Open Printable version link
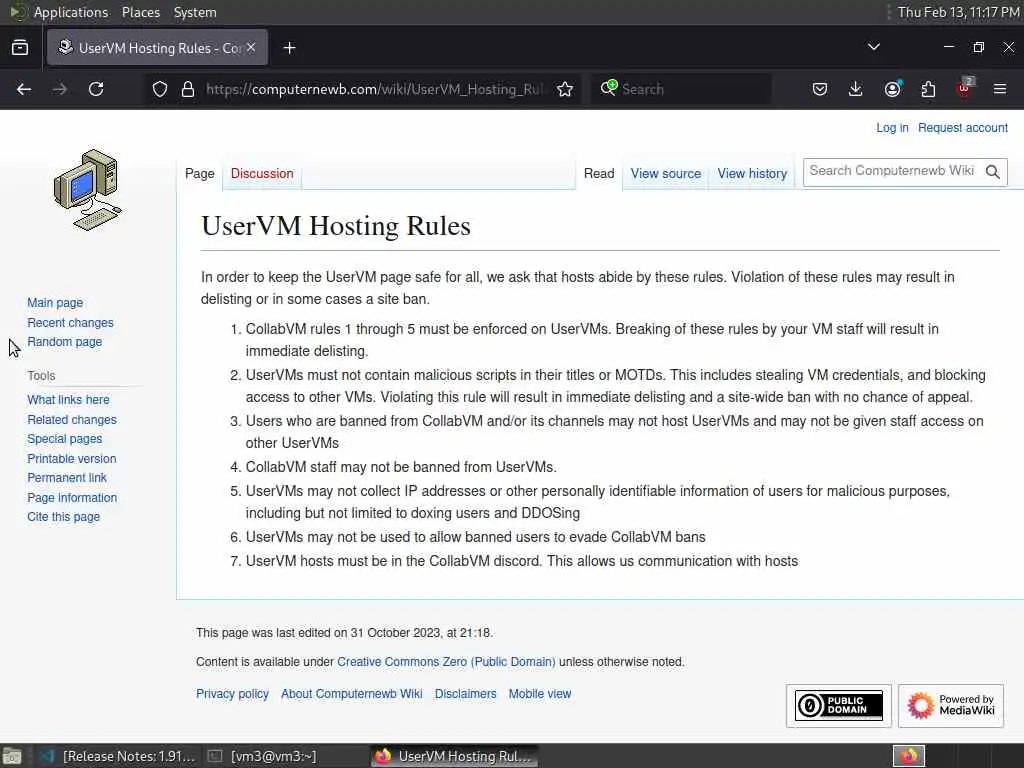Screen dimensions: 1024x768 click(x=72, y=459)
